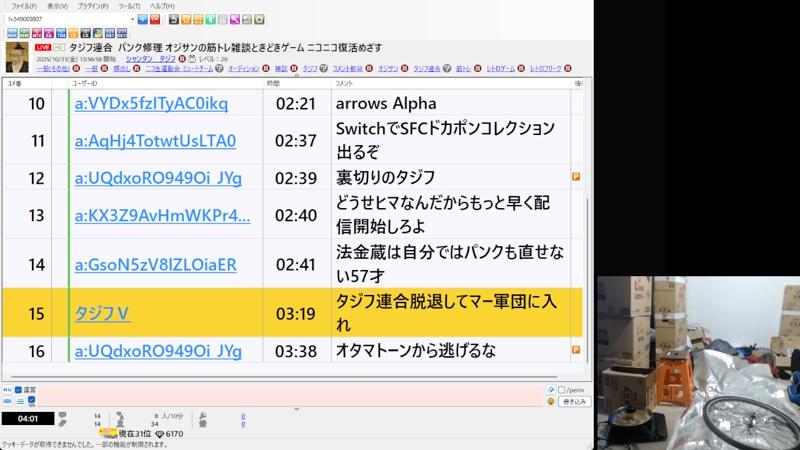This screenshot has width=800, height=450.
Task: Click the blue connect icon
Action: (x=143, y=19)
